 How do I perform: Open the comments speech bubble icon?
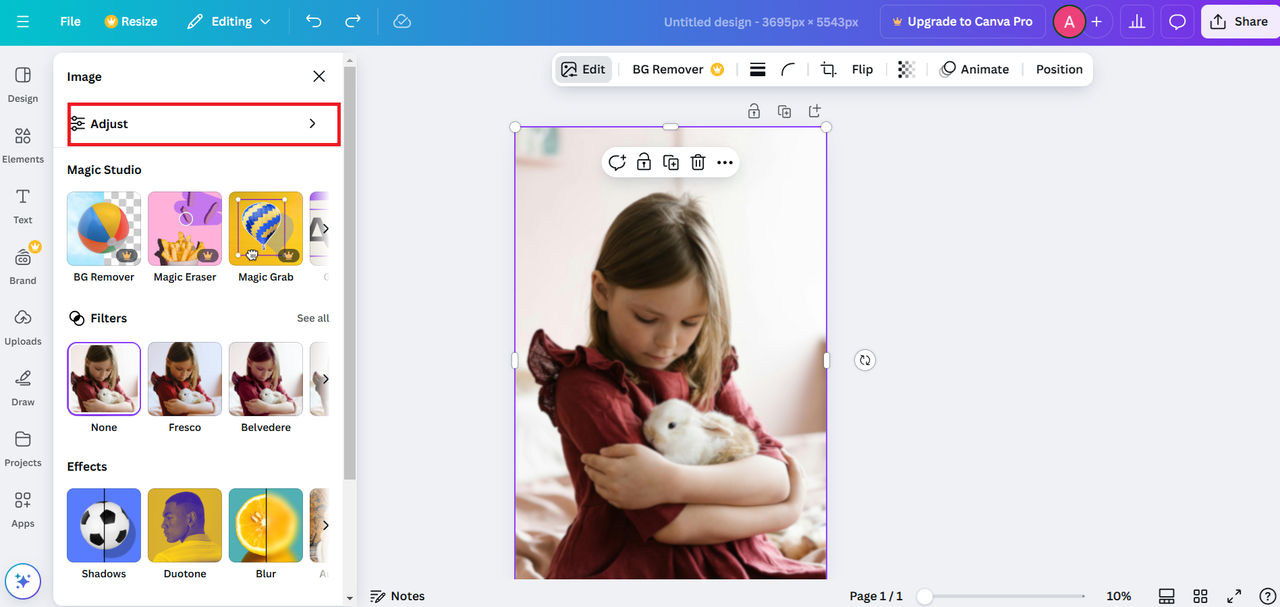[1178, 21]
